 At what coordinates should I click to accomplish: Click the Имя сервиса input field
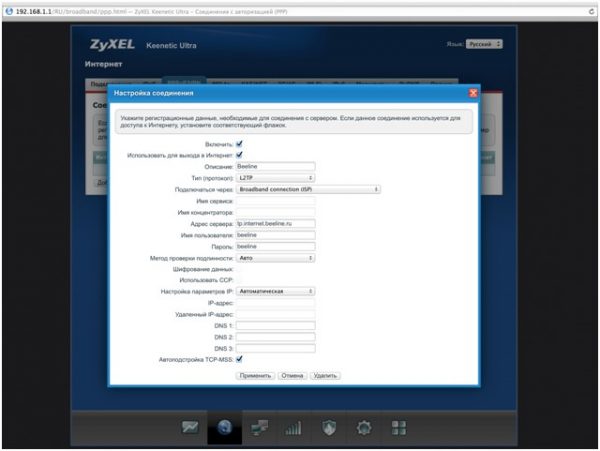point(276,201)
